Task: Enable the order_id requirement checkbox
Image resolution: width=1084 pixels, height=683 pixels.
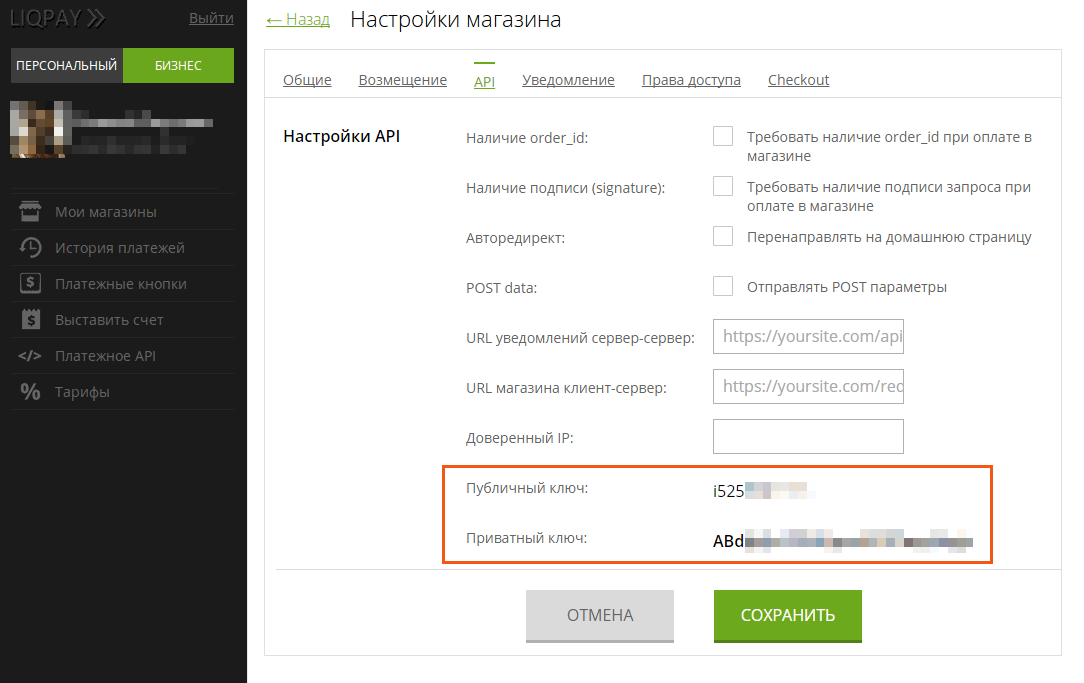Action: (x=723, y=136)
